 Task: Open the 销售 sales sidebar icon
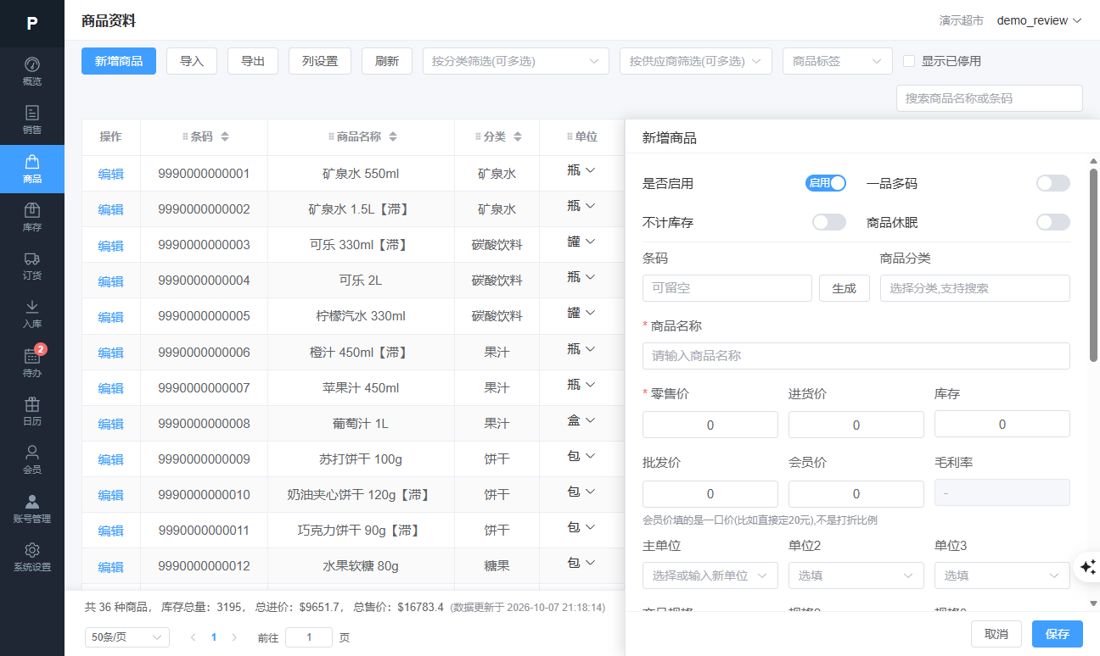coord(32,120)
